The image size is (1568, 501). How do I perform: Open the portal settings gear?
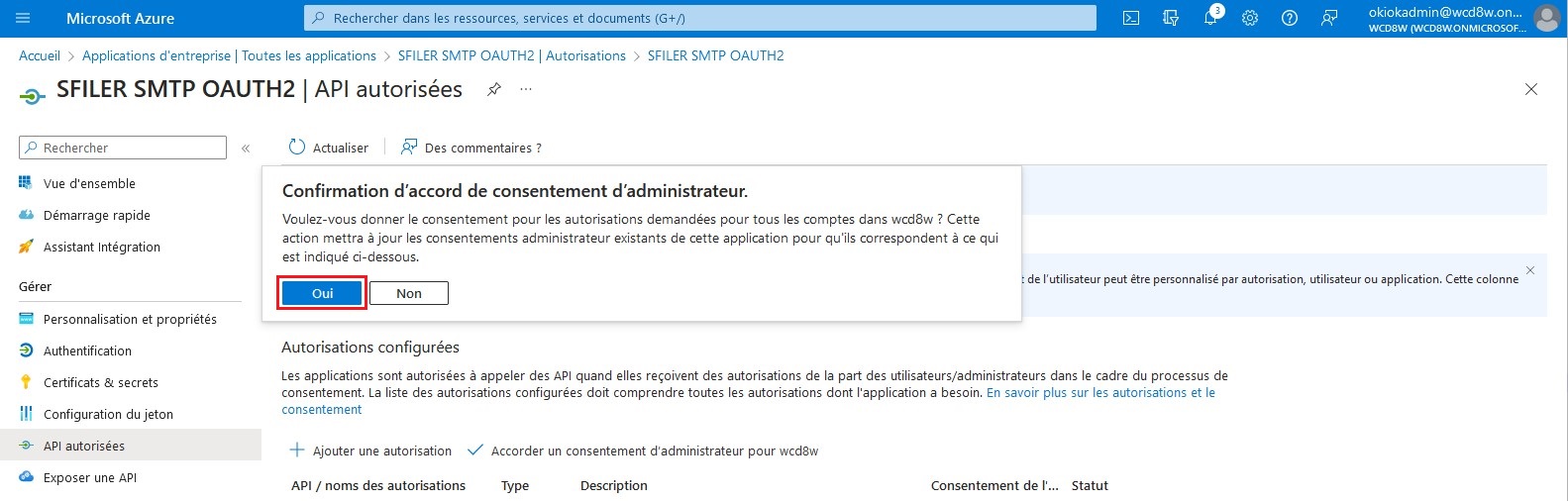coord(1250,18)
